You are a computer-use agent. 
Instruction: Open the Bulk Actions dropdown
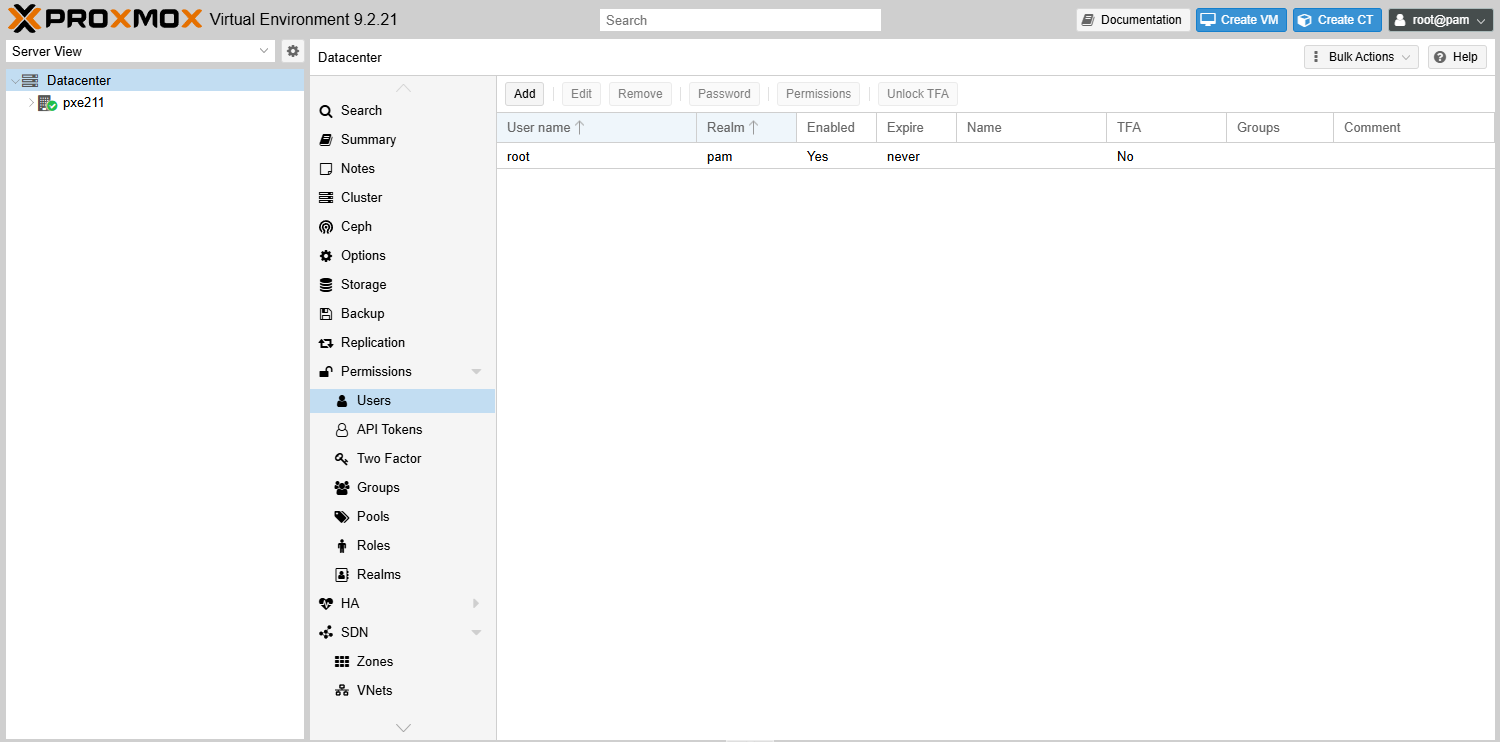coord(1361,57)
